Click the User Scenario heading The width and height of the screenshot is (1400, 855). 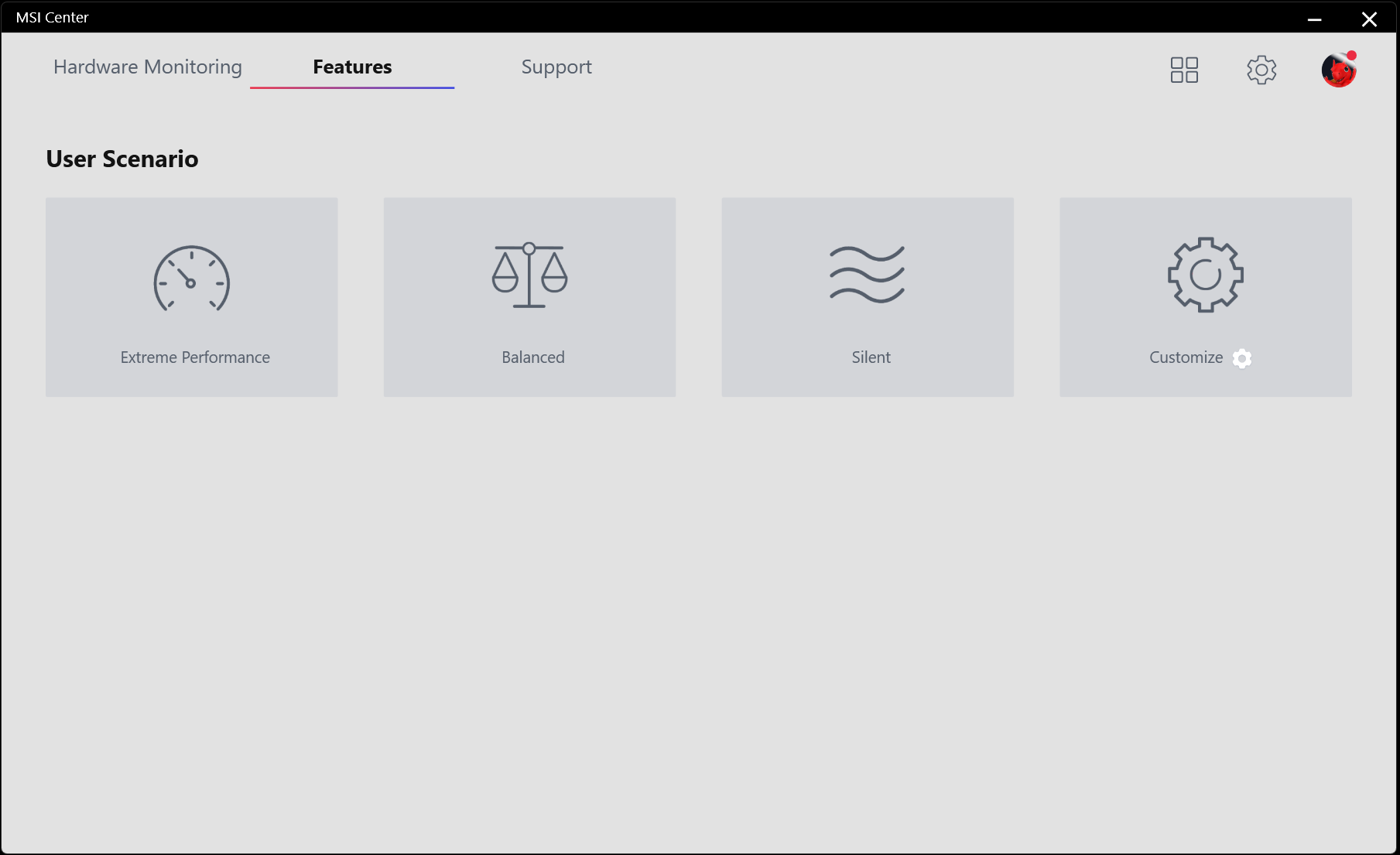coord(122,159)
